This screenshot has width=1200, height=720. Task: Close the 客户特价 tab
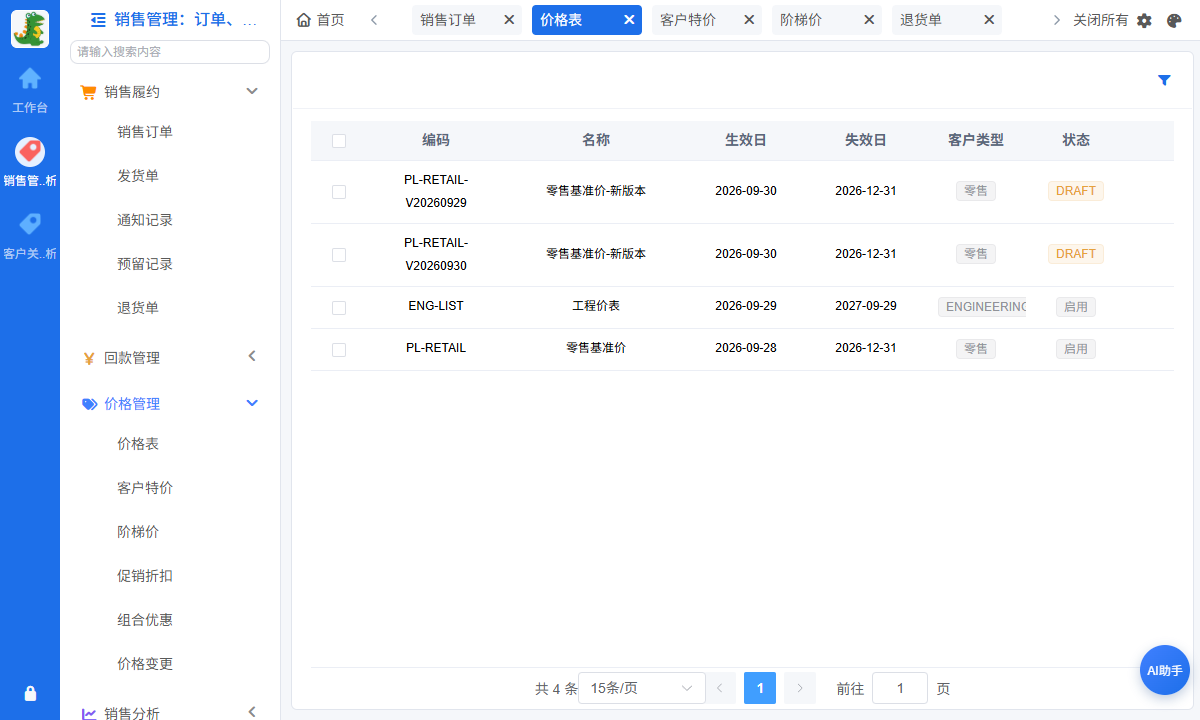749,19
